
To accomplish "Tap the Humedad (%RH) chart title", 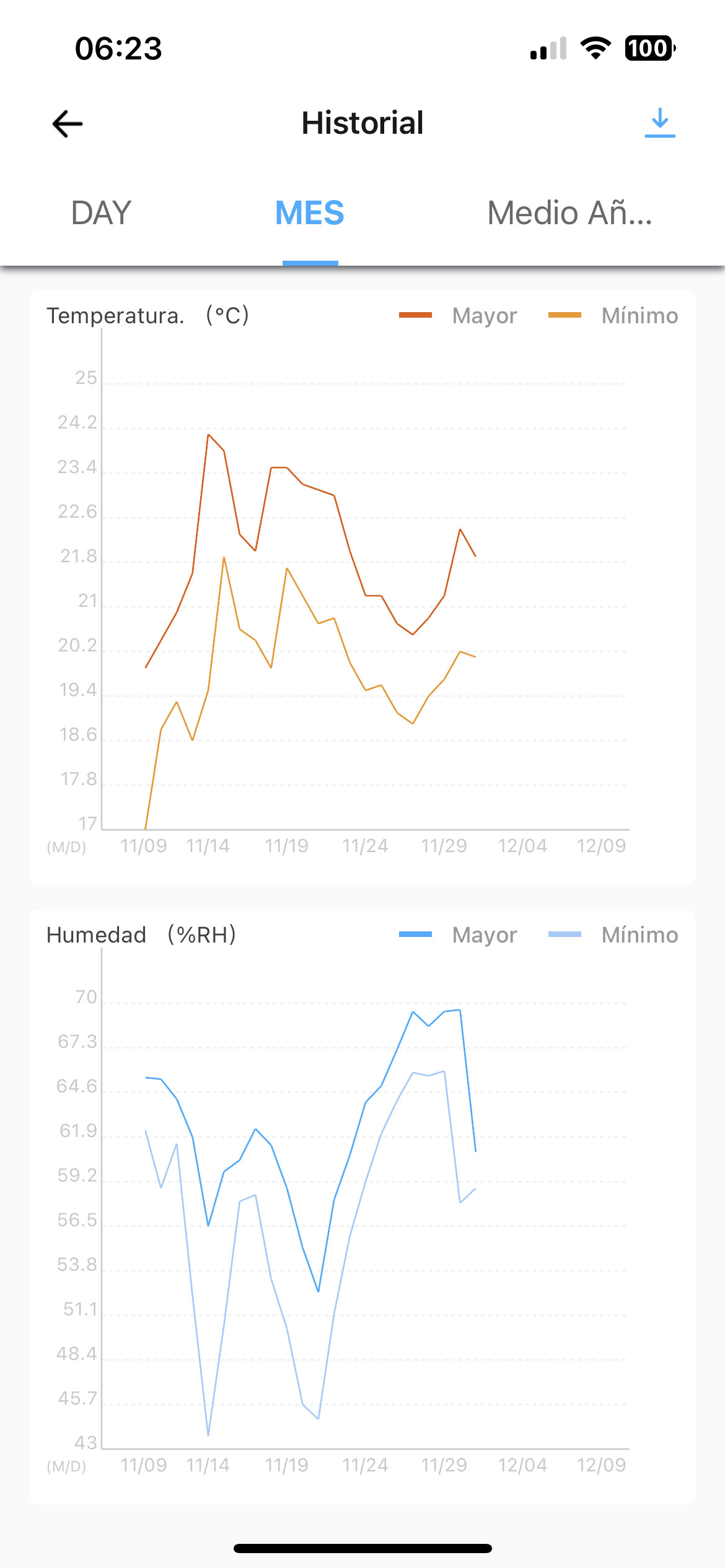I will (x=142, y=934).
